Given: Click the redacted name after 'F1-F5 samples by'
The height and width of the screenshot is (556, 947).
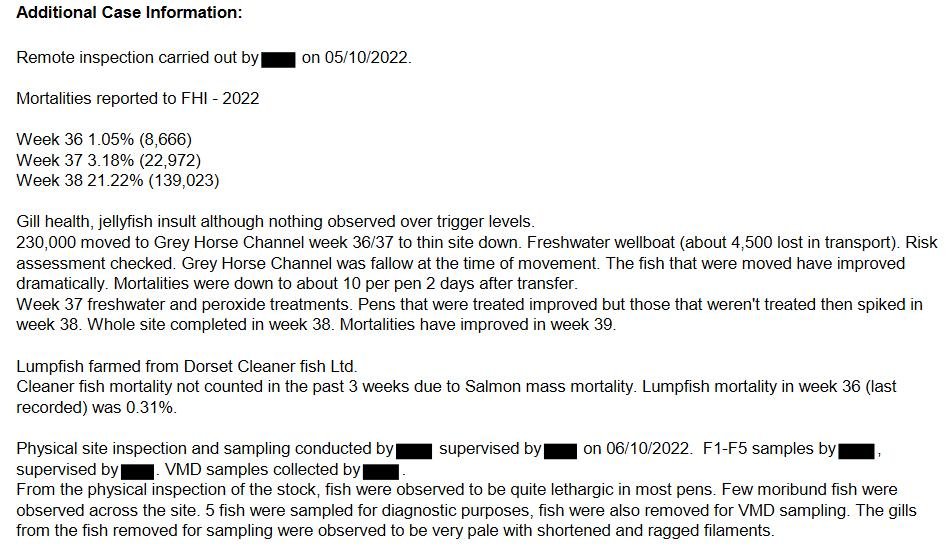Looking at the screenshot, I should (856, 451).
